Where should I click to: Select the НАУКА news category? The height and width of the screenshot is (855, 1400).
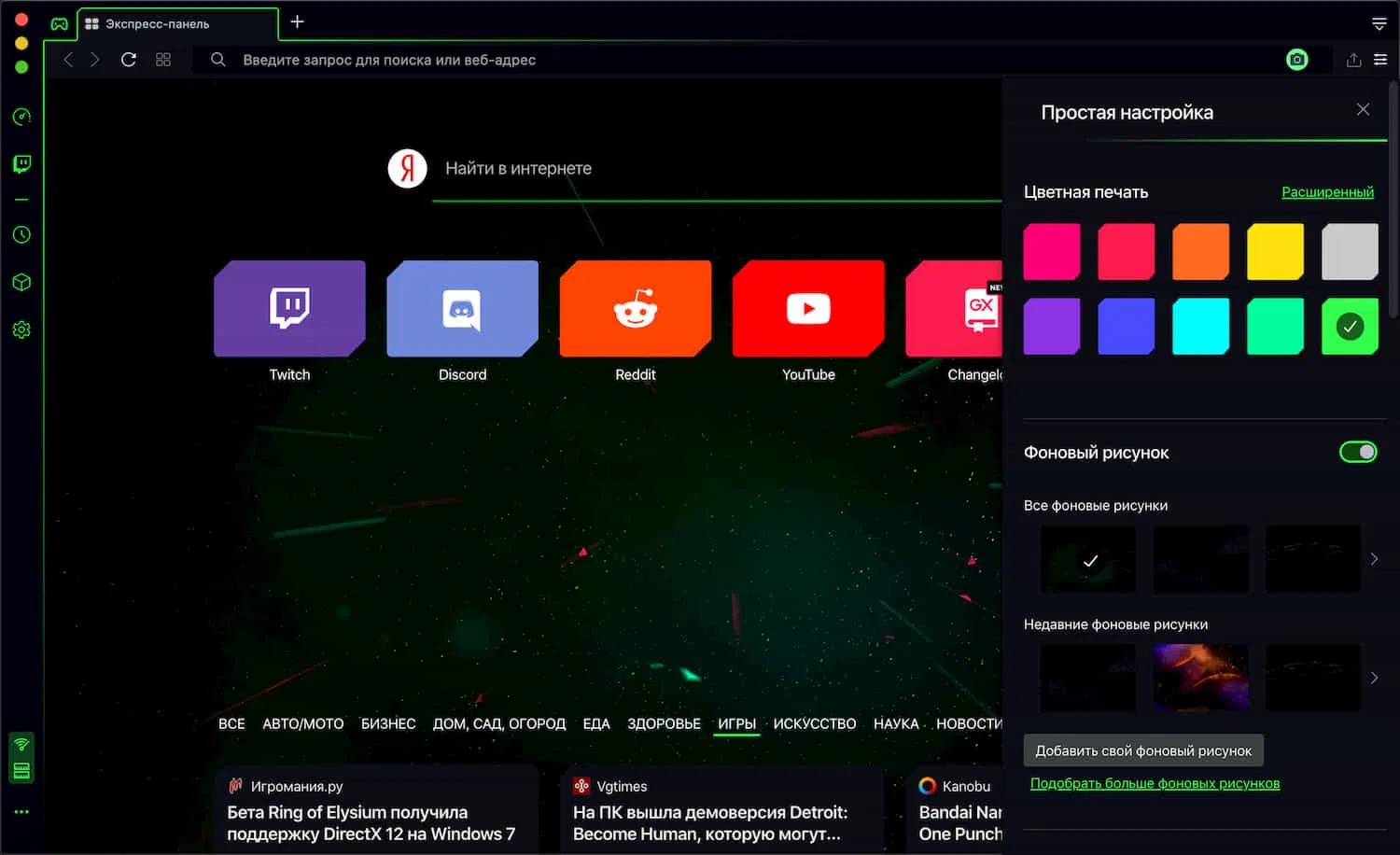coord(896,723)
